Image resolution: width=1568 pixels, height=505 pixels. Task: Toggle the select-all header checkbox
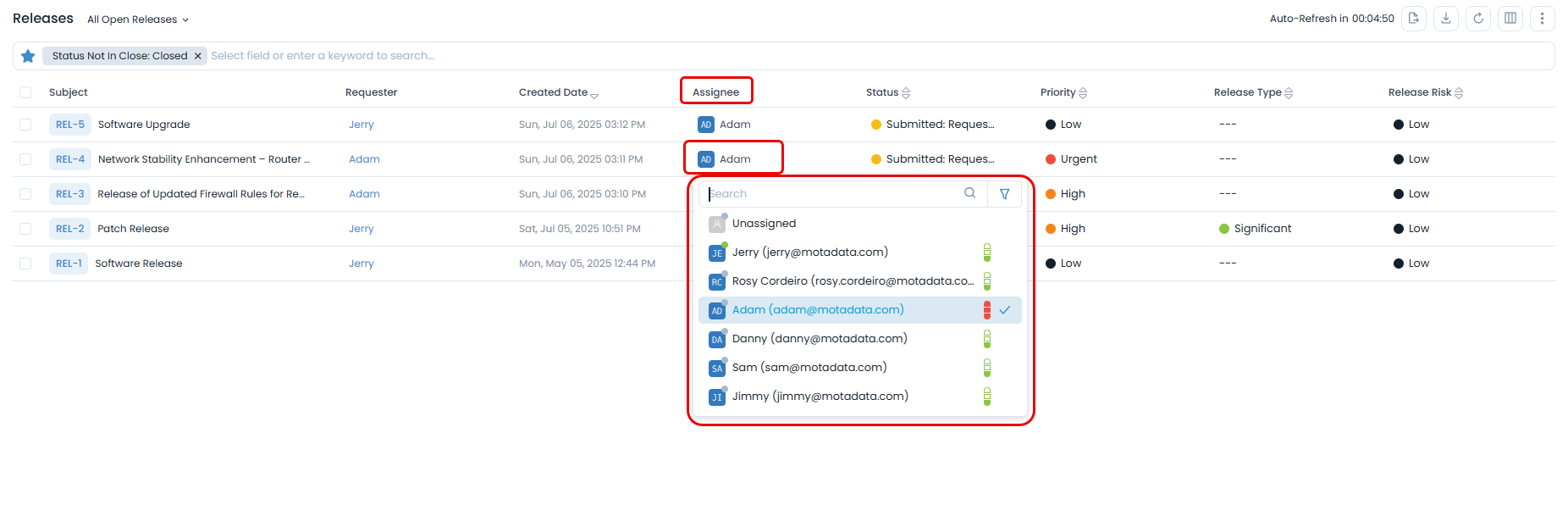25,92
